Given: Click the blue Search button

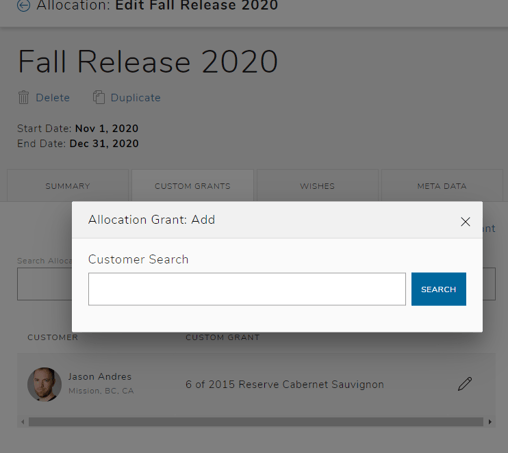Looking at the screenshot, I should click(438, 289).
